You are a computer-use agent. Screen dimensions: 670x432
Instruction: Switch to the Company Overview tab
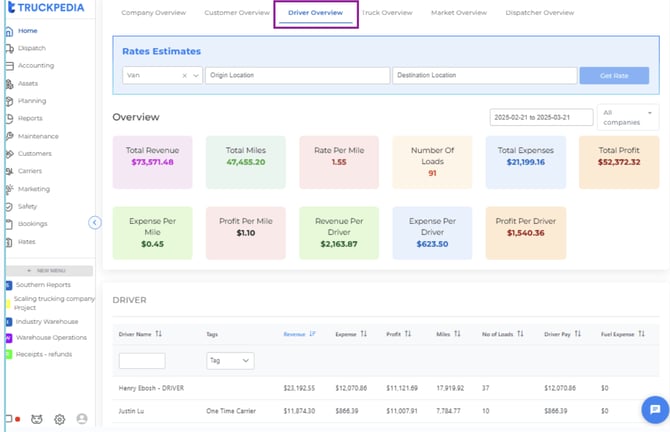coord(153,13)
